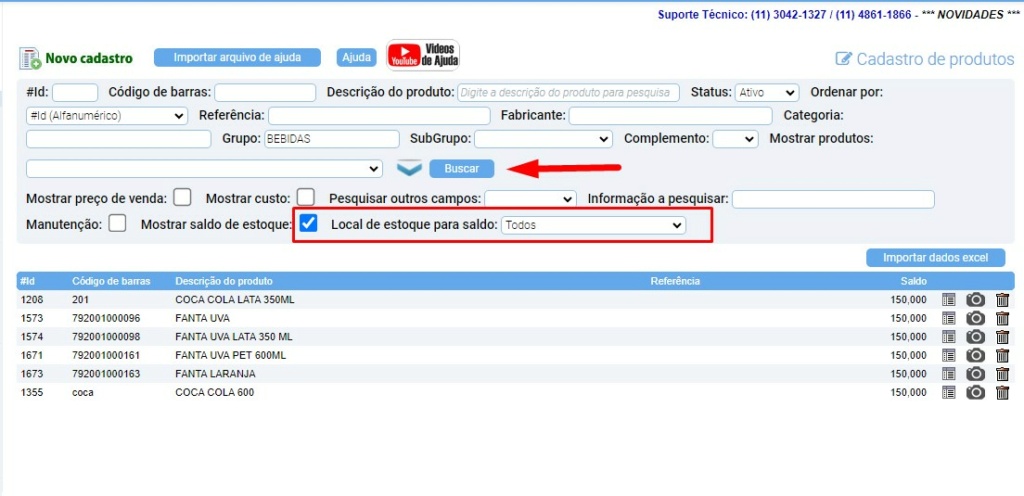The image size is (1024, 496).
Task: Click camera icon for FANTA UVA PET 600ML
Action: [x=975, y=355]
